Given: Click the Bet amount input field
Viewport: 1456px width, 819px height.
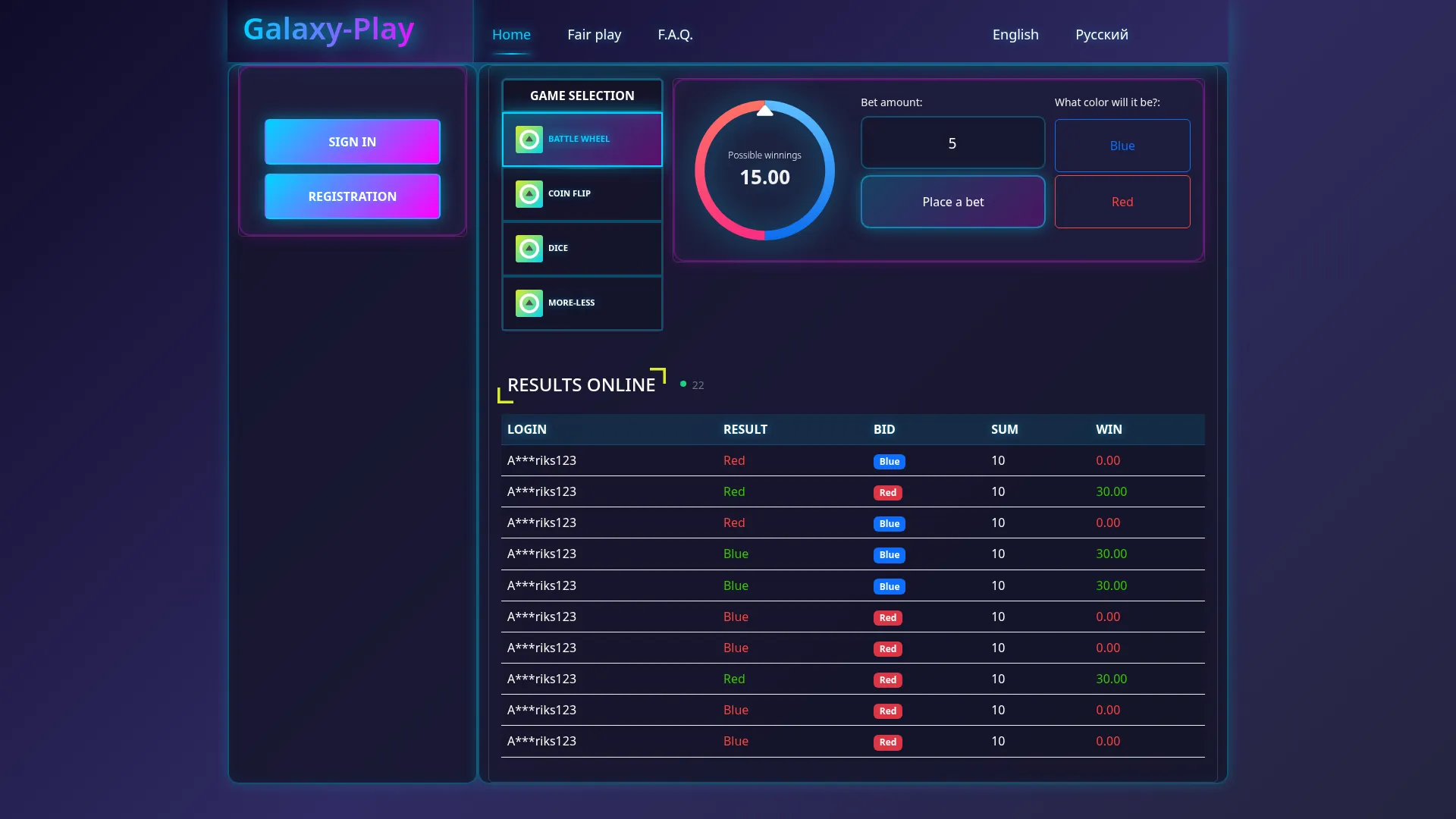Looking at the screenshot, I should coord(953,143).
